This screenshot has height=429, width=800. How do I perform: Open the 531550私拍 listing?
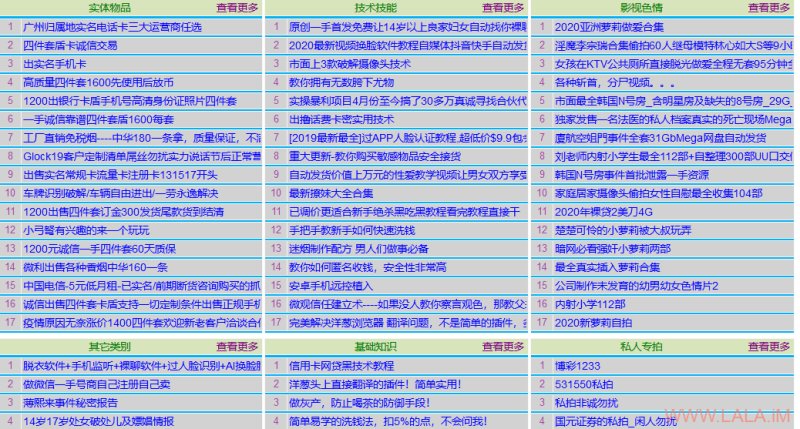(584, 384)
